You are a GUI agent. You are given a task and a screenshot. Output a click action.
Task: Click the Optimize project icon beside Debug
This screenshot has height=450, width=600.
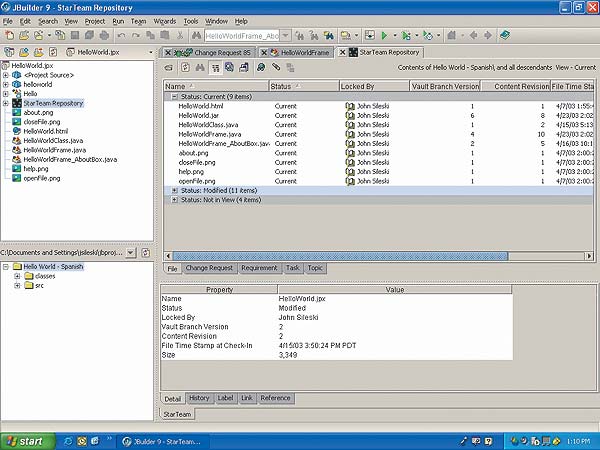[x=428, y=36]
